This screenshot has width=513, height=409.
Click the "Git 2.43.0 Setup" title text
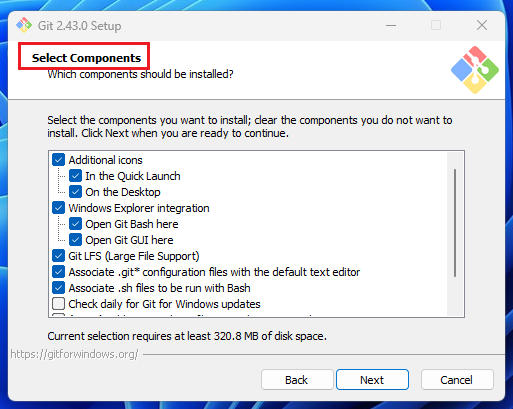79,26
